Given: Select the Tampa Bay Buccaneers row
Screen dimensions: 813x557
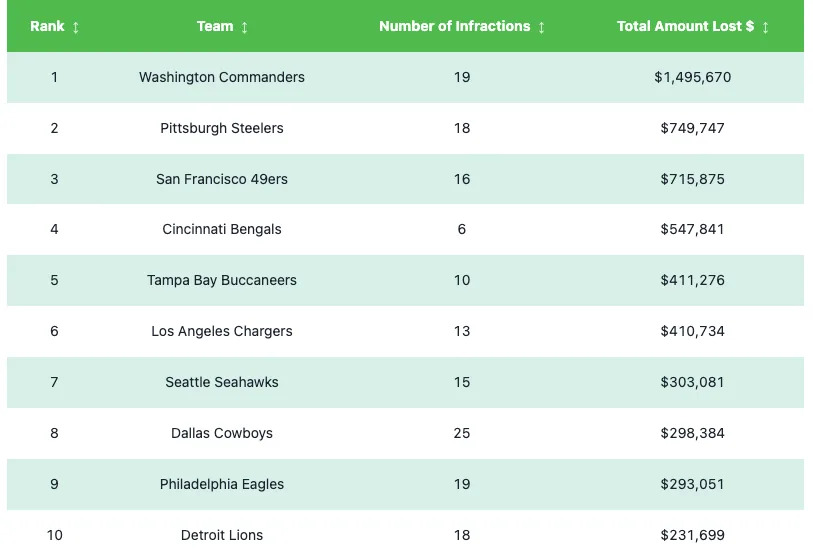Looking at the screenshot, I should (x=222, y=280).
